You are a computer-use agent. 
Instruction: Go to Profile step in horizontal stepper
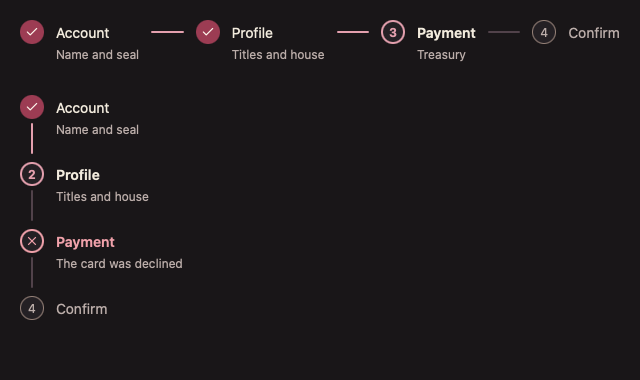click(252, 33)
